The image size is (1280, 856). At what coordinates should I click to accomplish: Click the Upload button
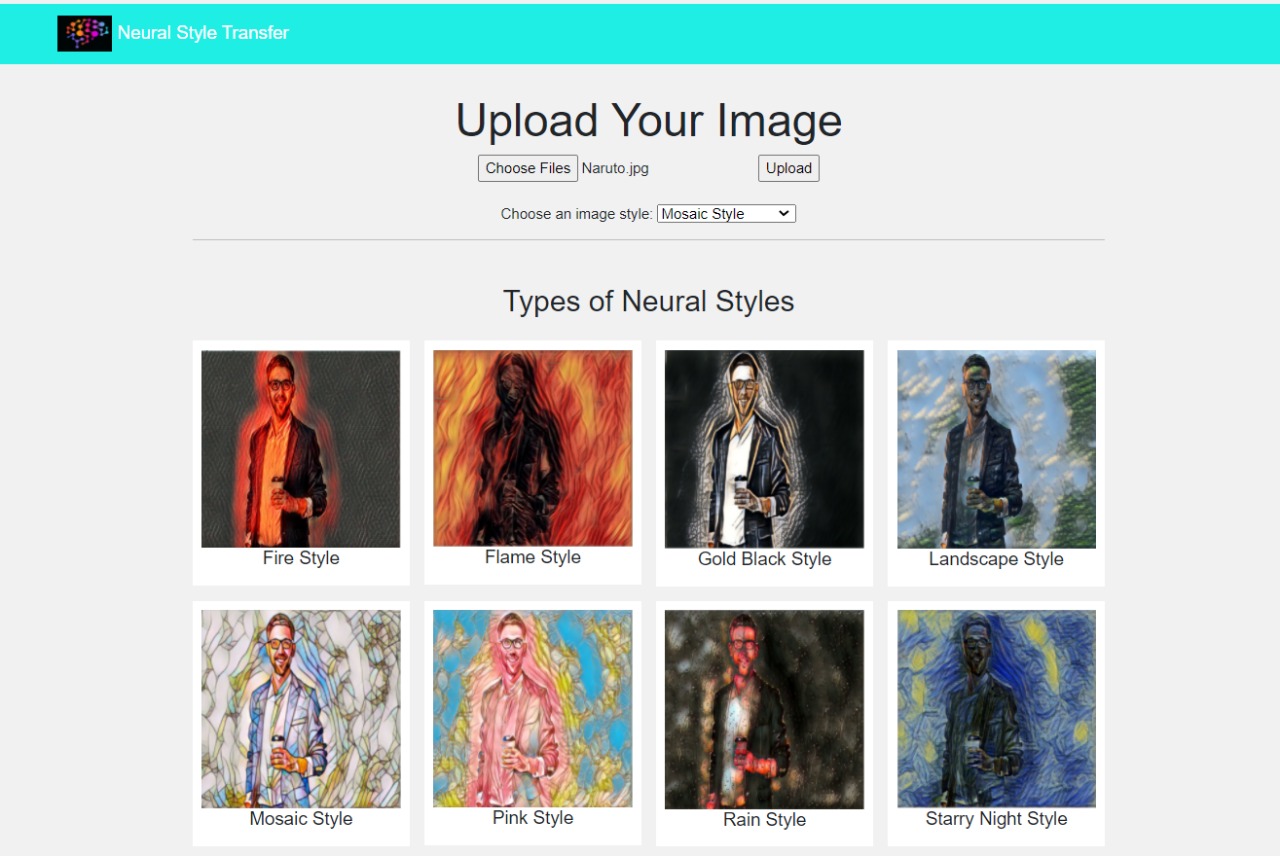pos(788,167)
